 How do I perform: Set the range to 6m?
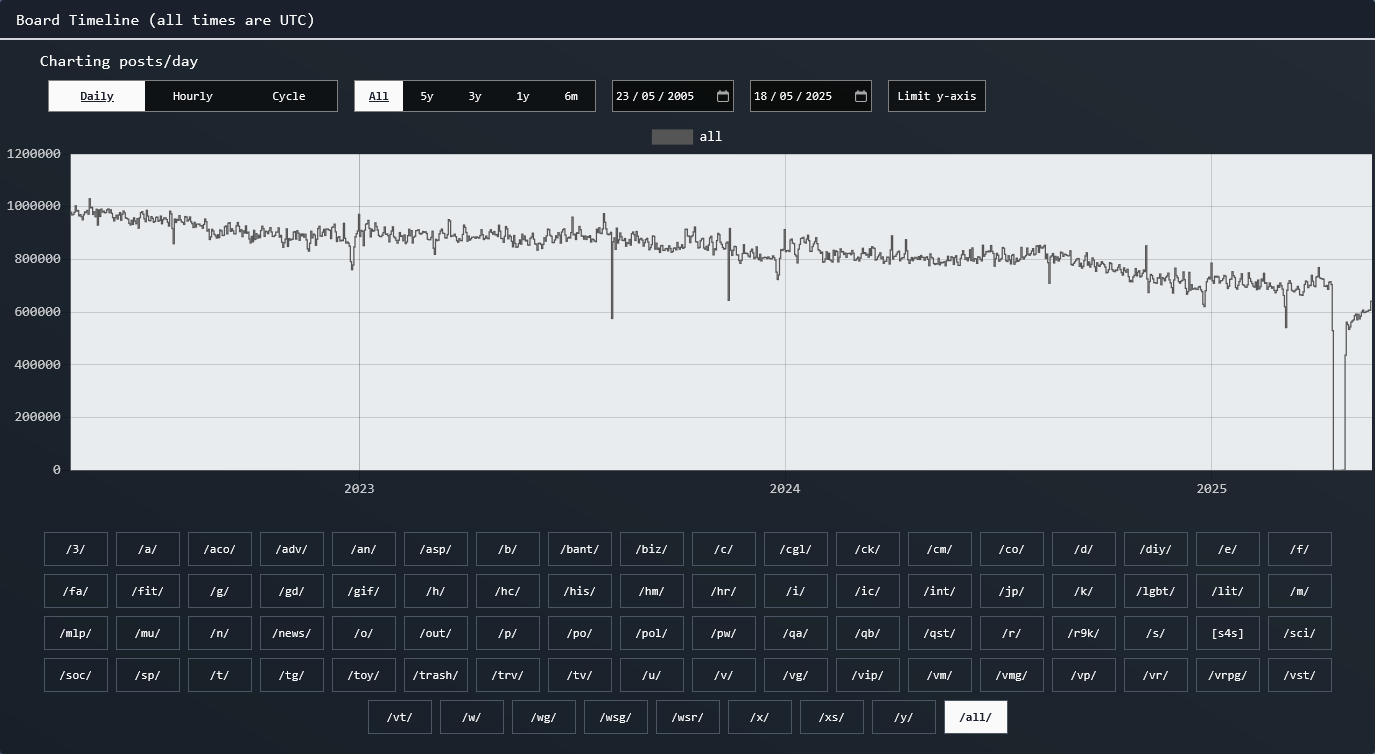point(571,96)
